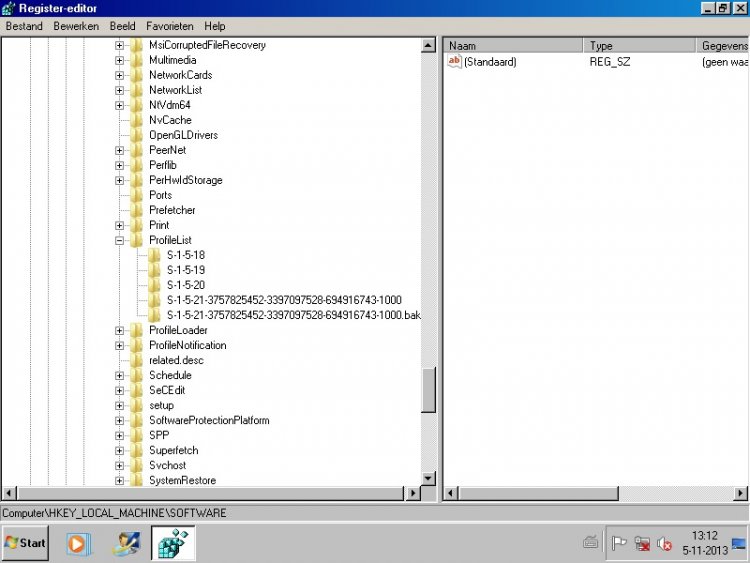The height and width of the screenshot is (563, 750).
Task: Click the ab string value icon
Action: 454,61
